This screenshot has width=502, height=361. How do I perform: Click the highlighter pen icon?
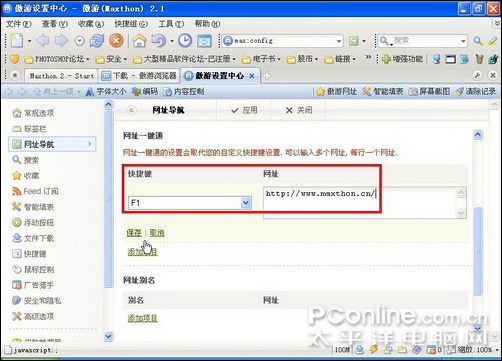pos(493,41)
